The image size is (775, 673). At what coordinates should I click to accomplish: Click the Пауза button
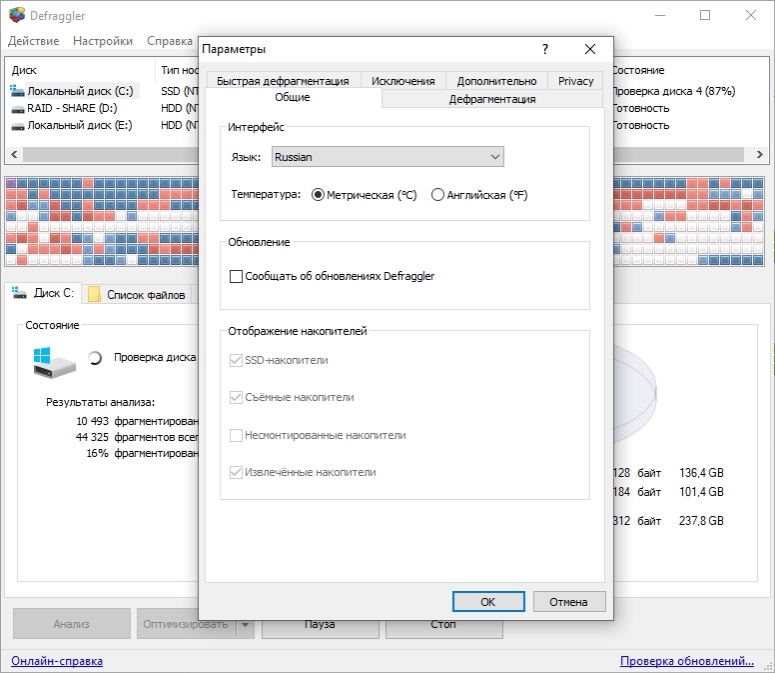coord(320,628)
